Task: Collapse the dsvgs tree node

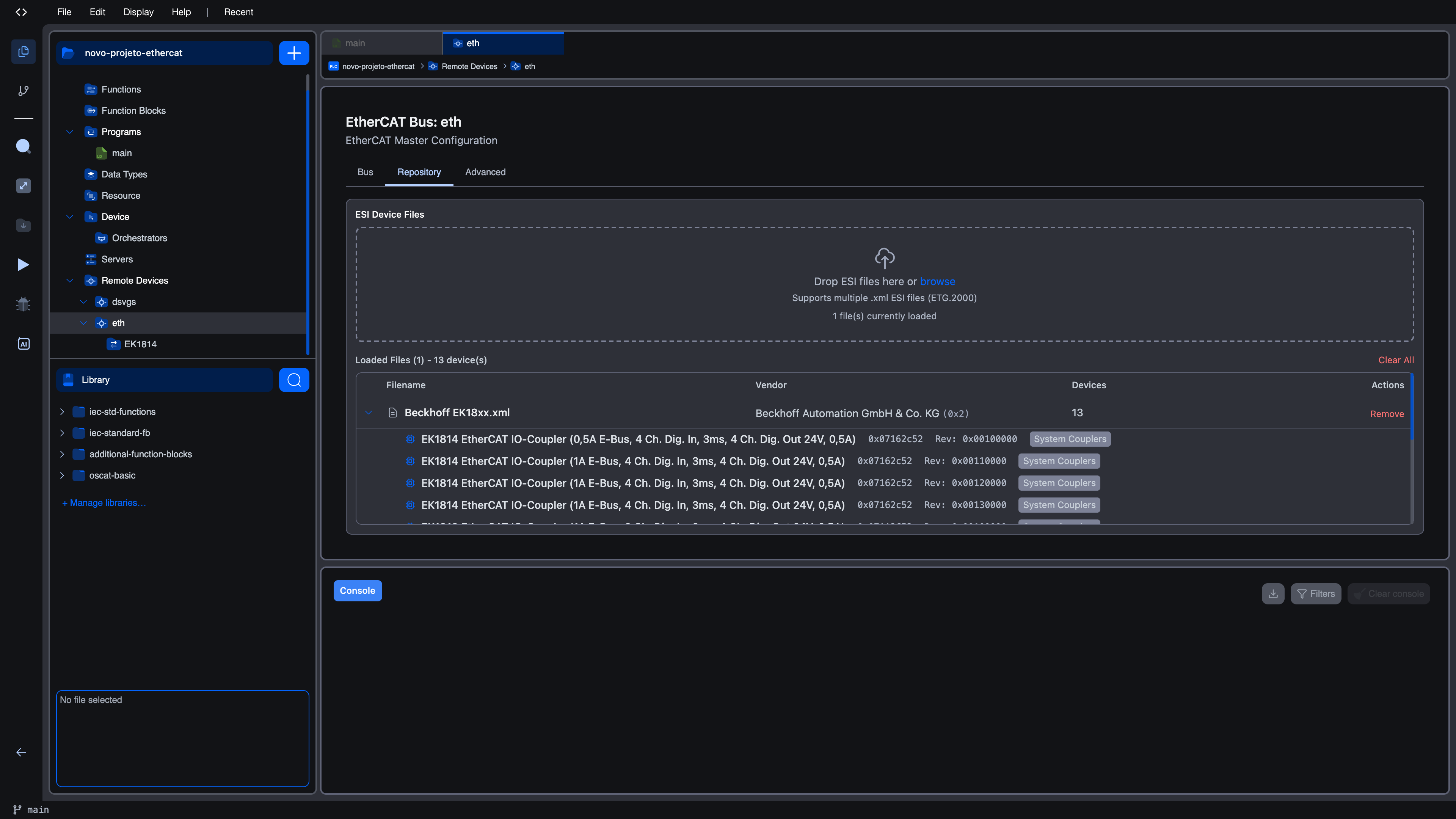Action: [83, 302]
